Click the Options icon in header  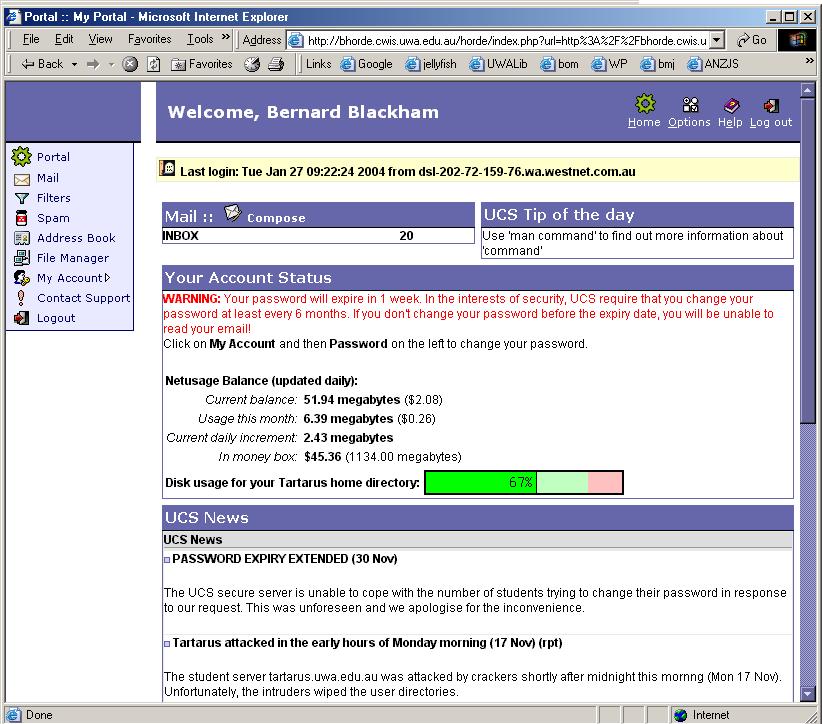click(690, 104)
